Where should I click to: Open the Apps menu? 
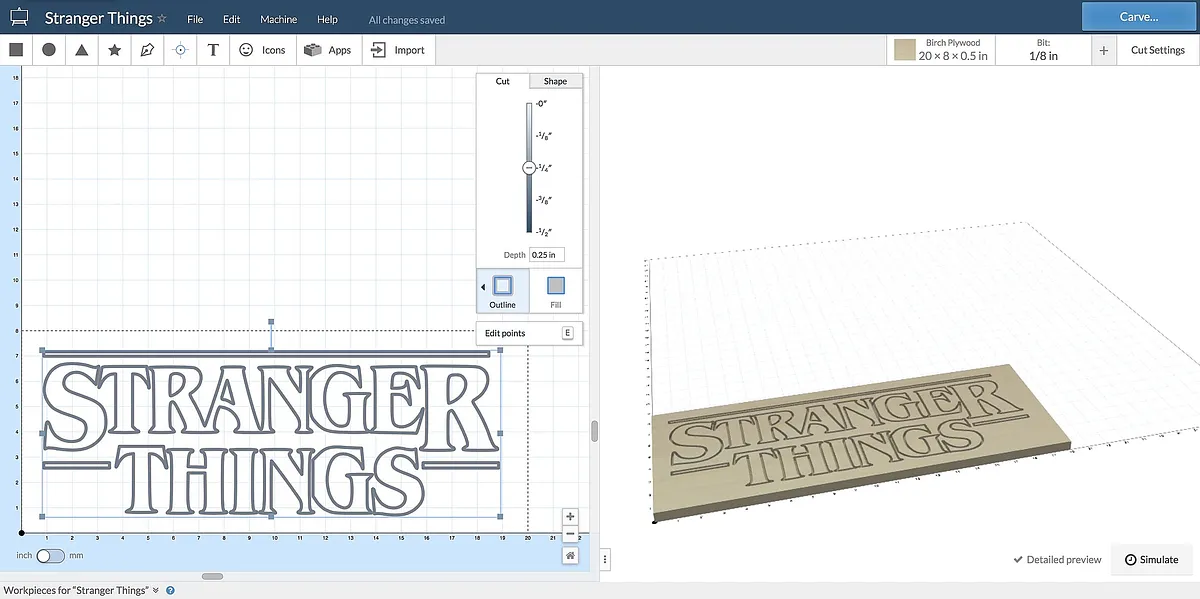[x=329, y=50]
